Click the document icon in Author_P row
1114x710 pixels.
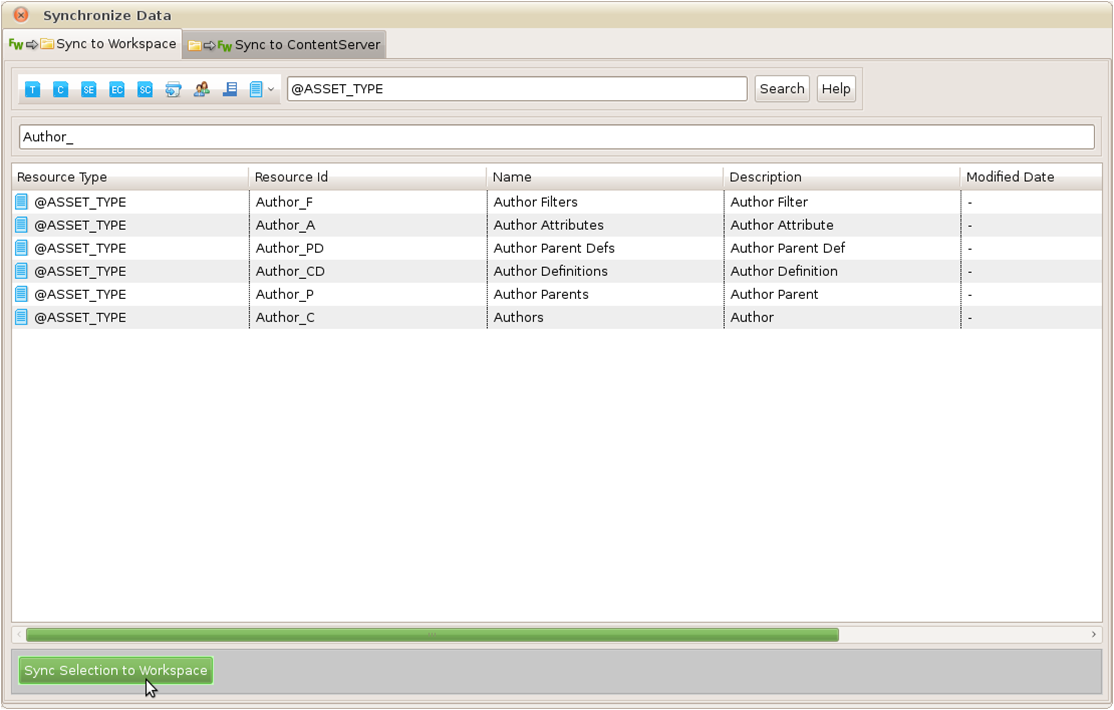21,294
